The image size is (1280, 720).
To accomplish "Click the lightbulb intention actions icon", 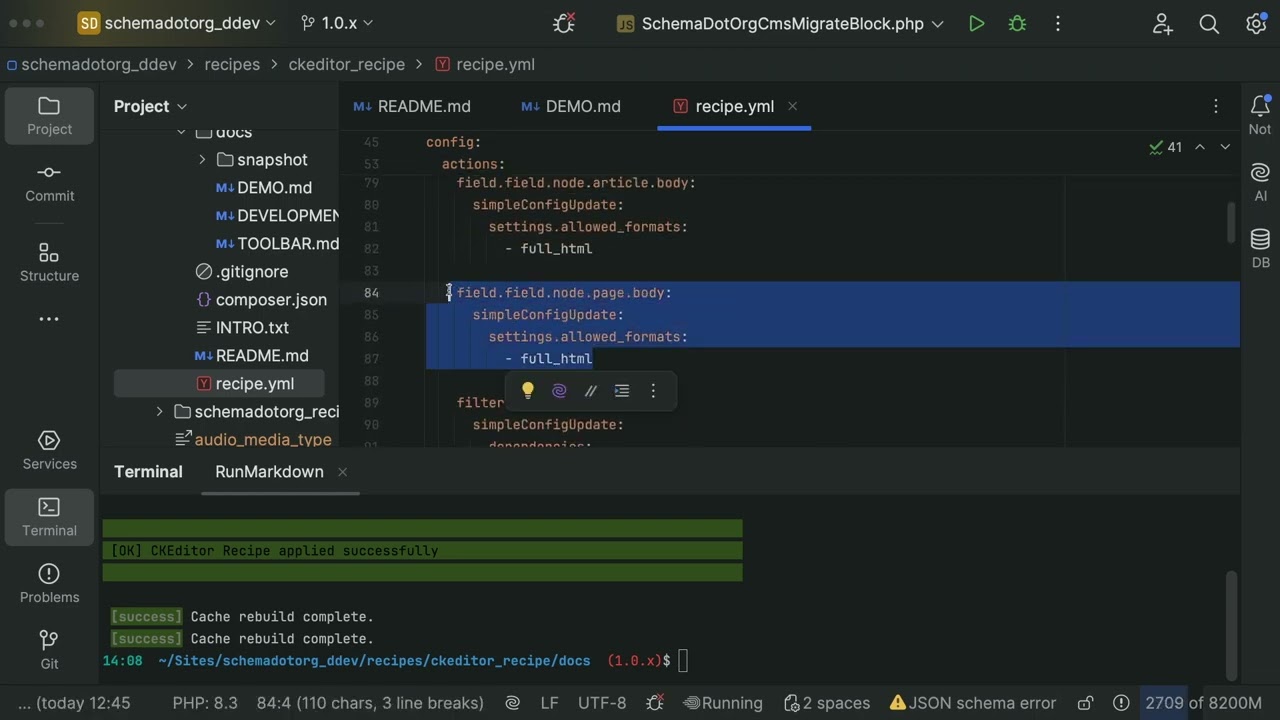I will click(528, 391).
